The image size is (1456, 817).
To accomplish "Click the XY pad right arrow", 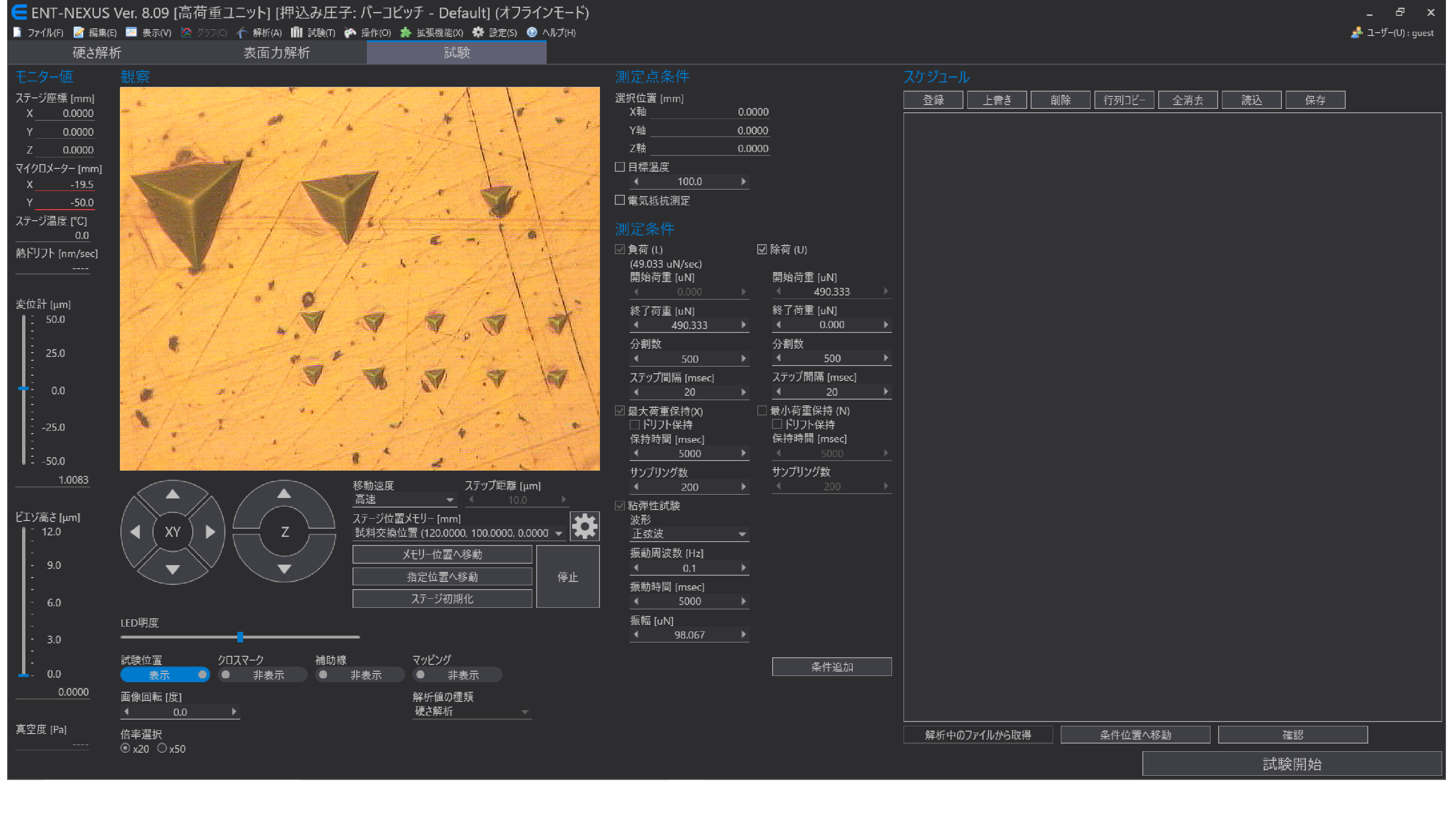I will tap(210, 532).
